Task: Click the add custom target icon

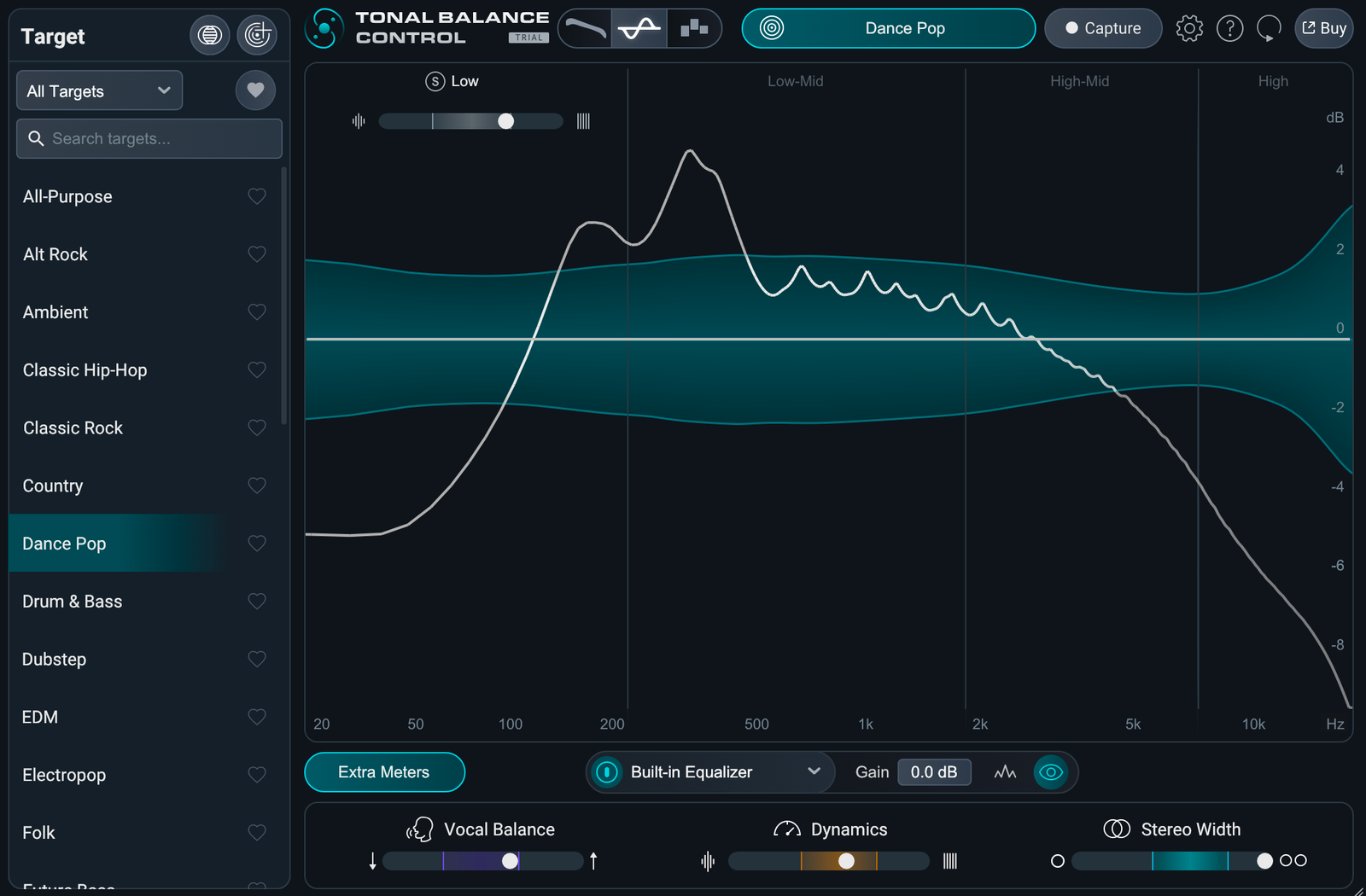Action: [x=256, y=35]
